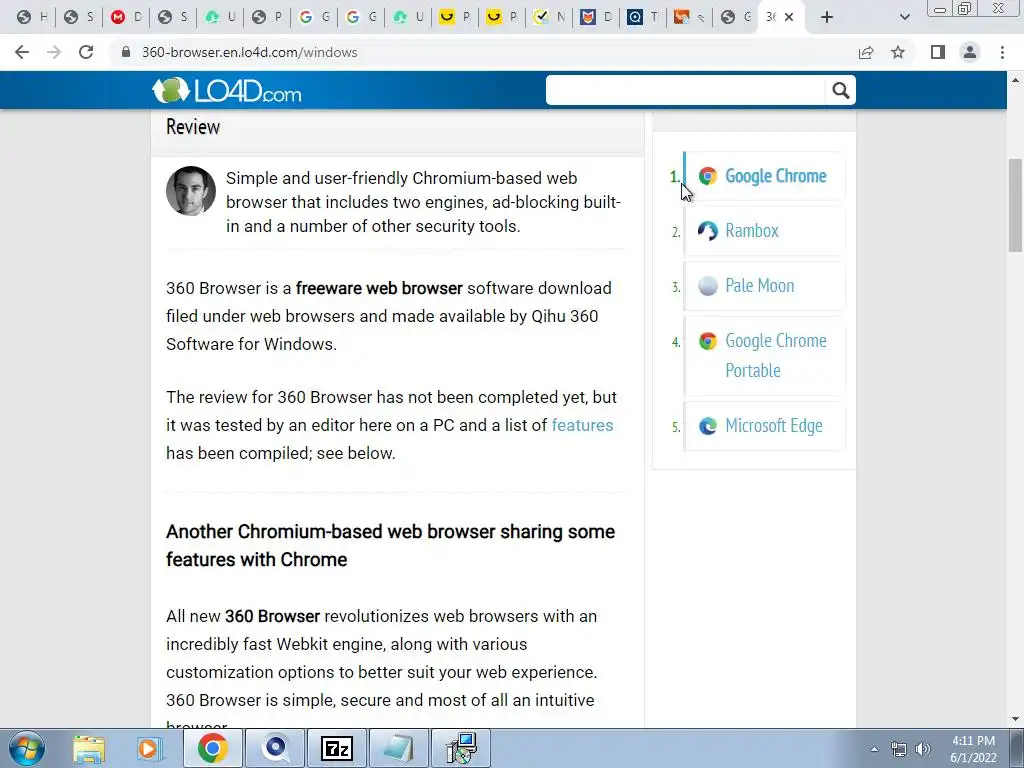Click the reviewer's portrait photo

click(191, 191)
